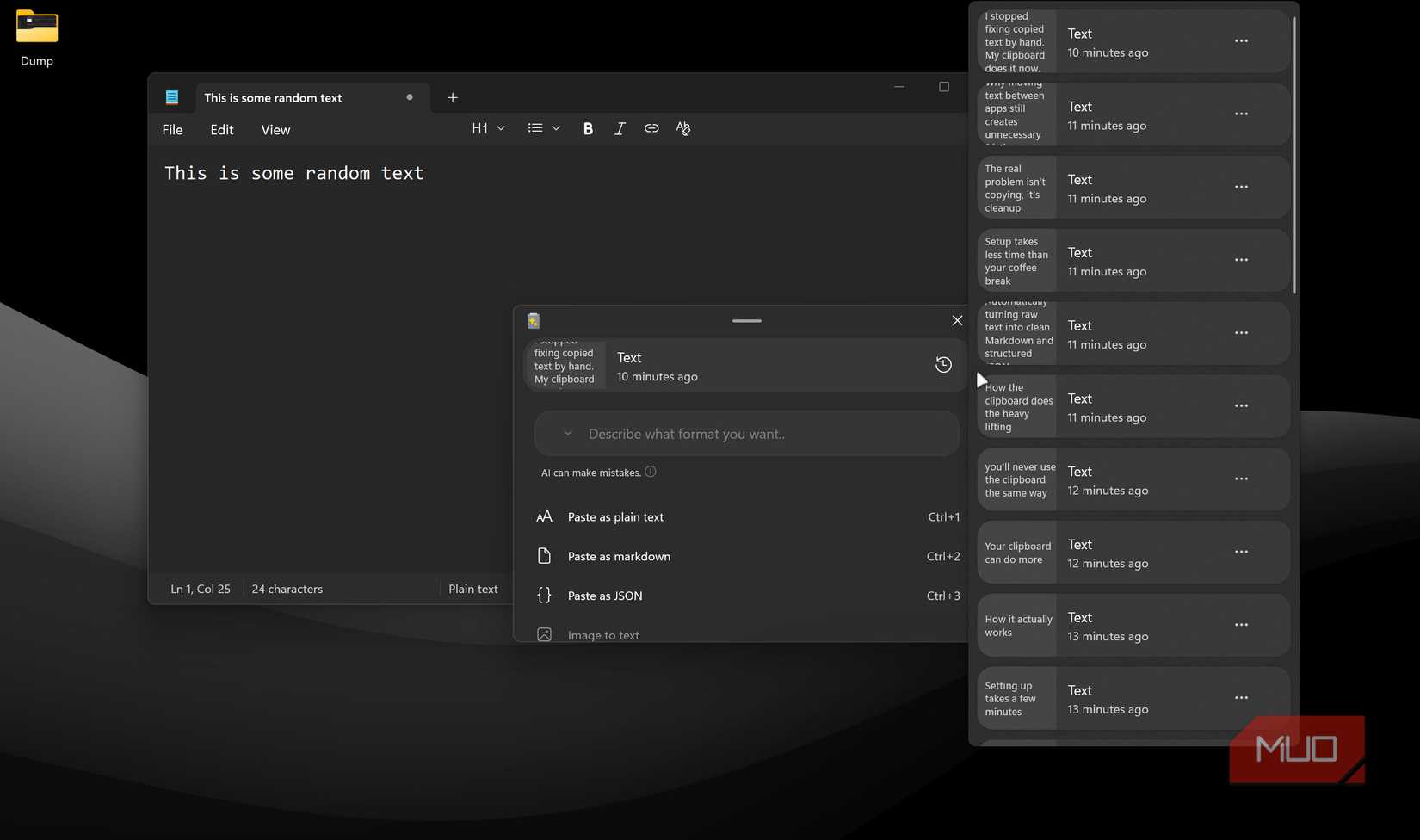Click the Advanced Paste app icon

[x=534, y=321]
